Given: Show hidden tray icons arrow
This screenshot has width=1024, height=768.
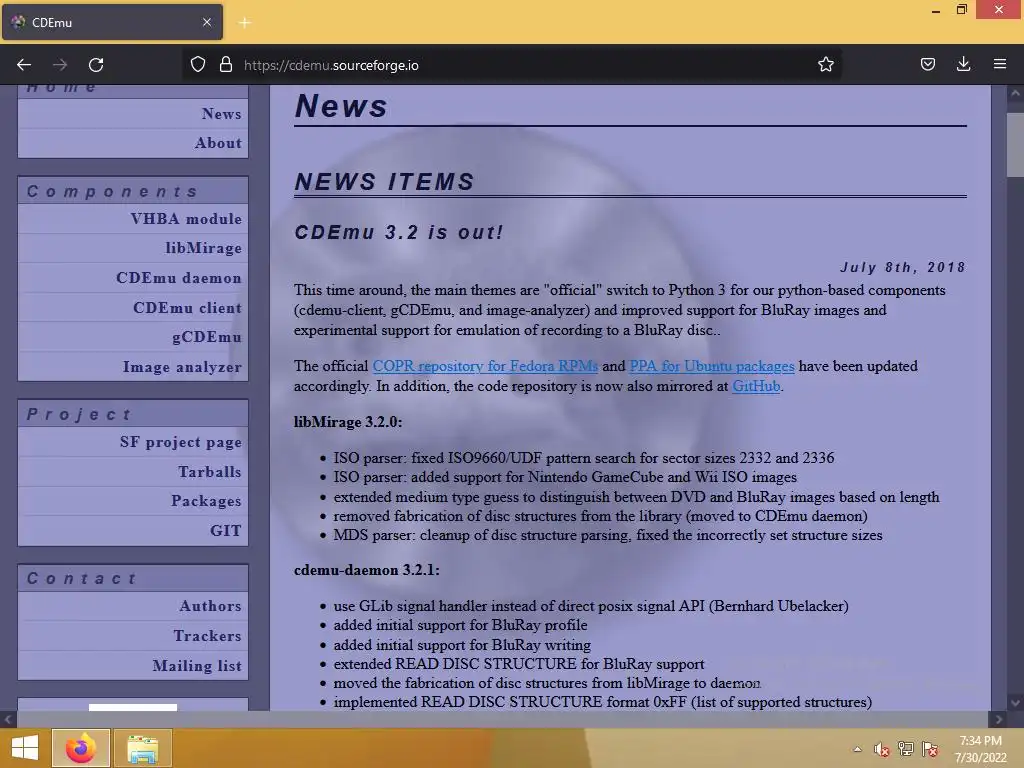Looking at the screenshot, I should 857,749.
